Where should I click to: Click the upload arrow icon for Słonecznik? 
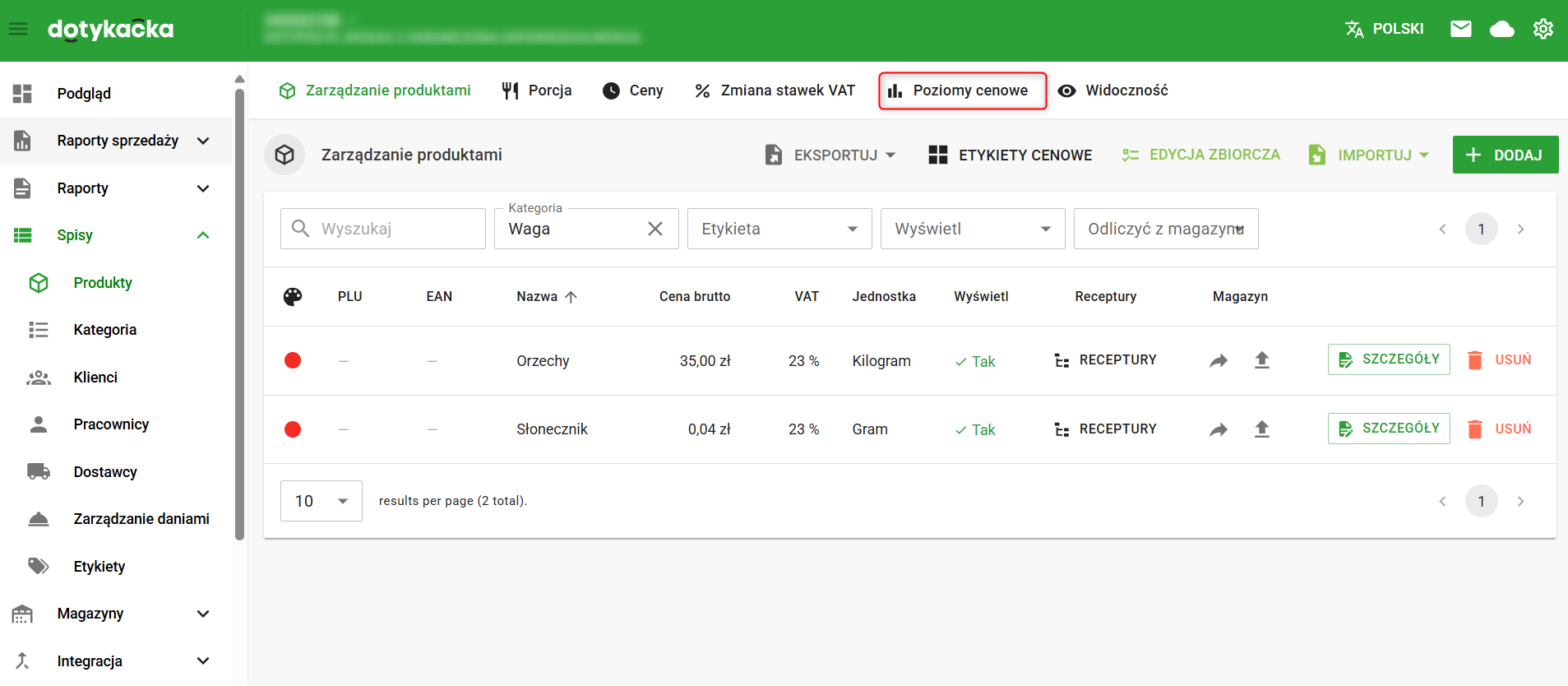1262,429
